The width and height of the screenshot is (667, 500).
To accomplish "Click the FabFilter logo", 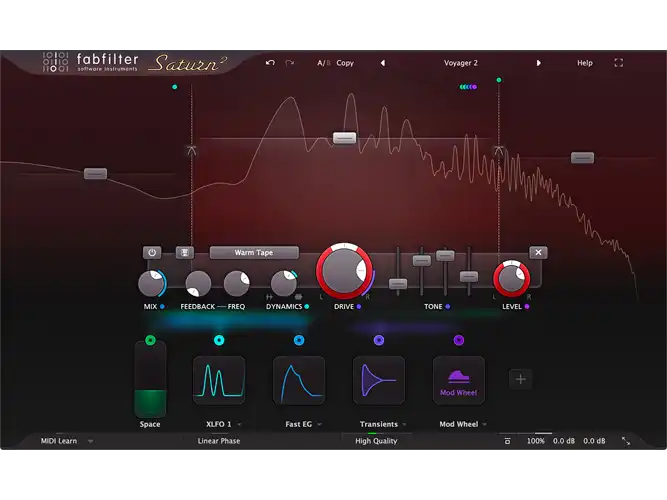I will pyautogui.click(x=90, y=62).
